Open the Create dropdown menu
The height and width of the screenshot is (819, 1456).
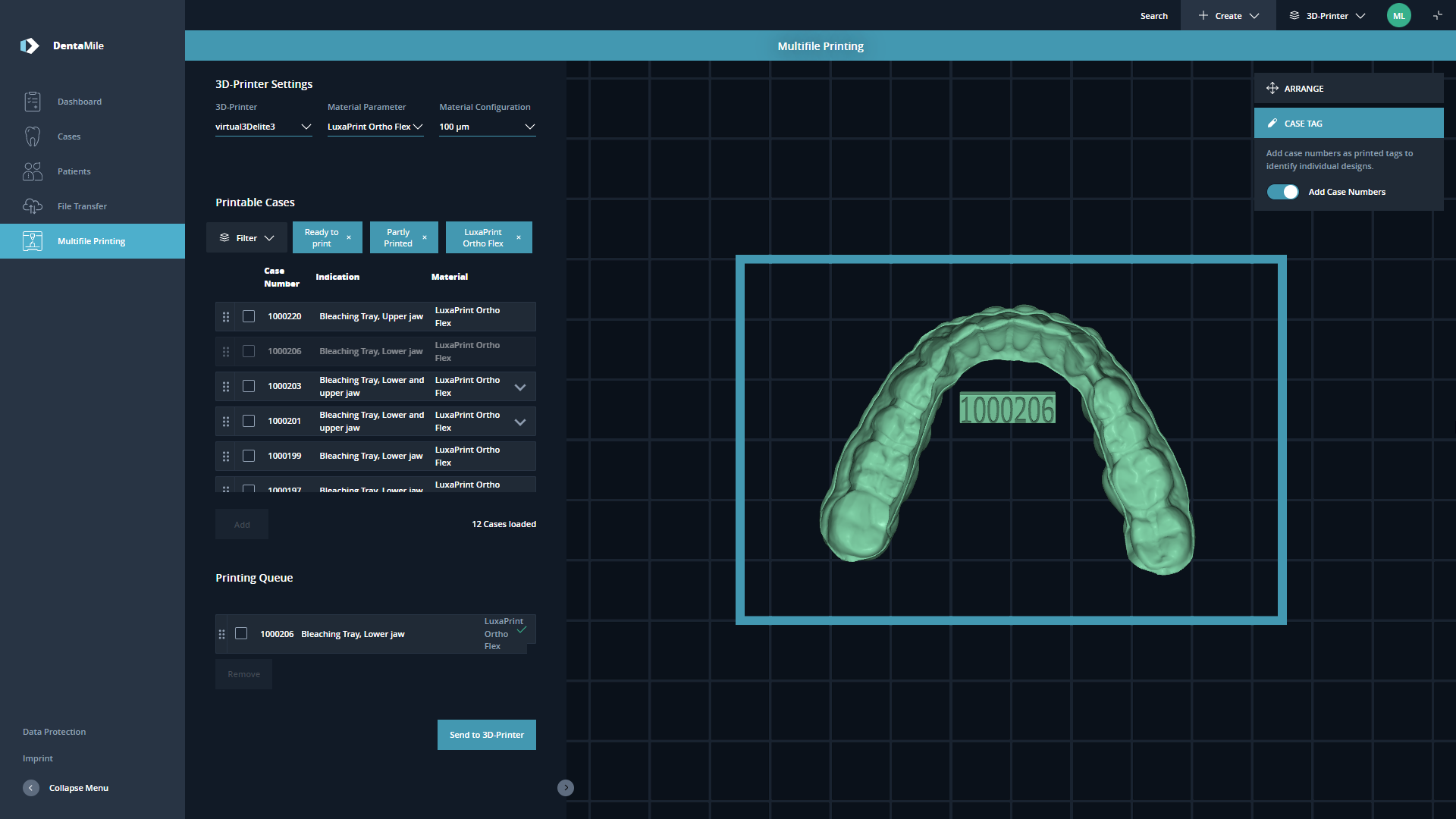(1228, 16)
